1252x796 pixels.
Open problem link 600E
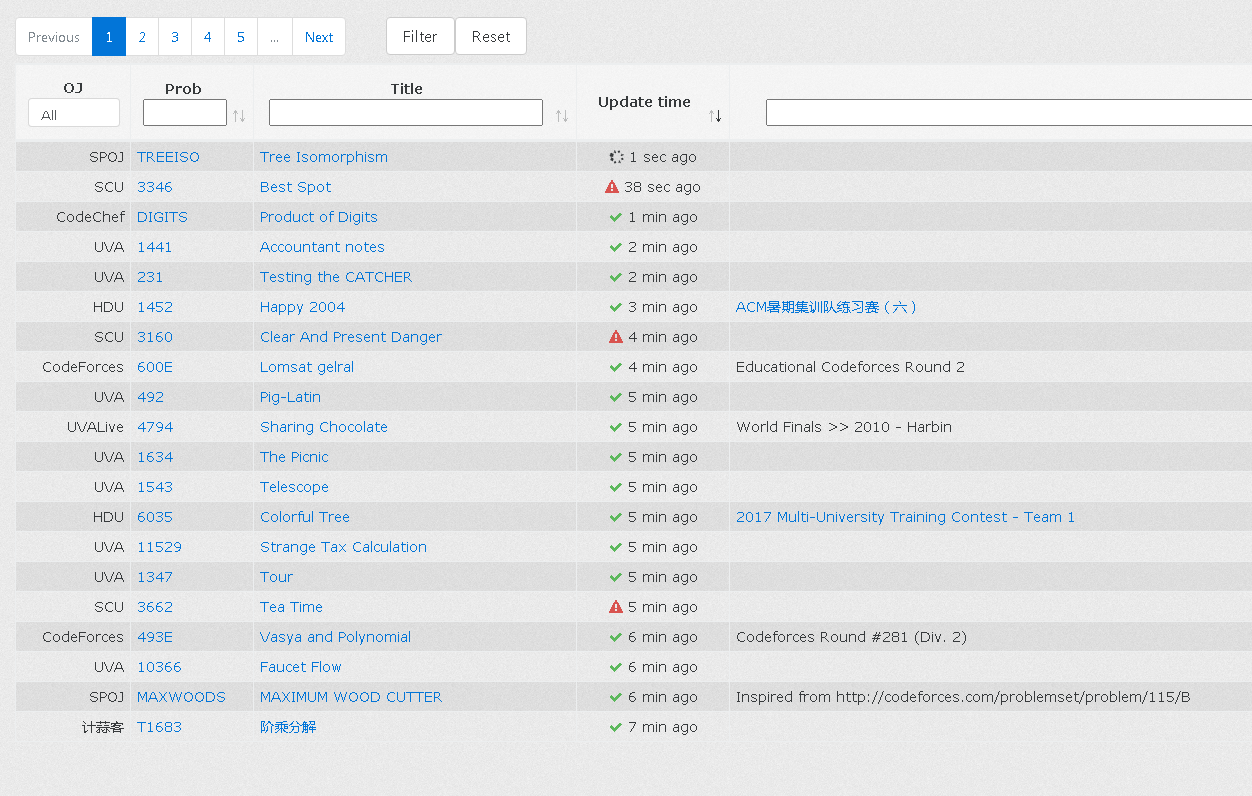click(155, 367)
